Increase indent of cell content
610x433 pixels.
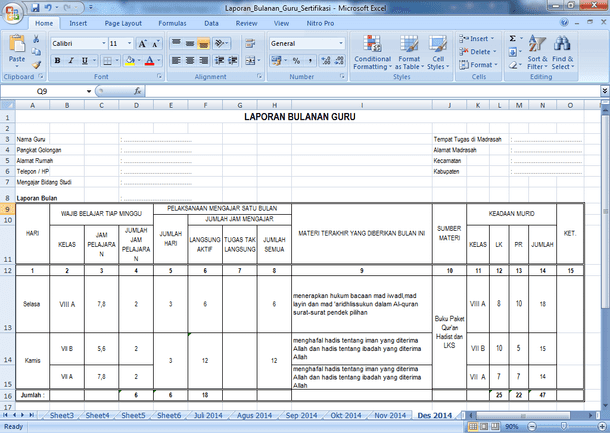coord(233,60)
